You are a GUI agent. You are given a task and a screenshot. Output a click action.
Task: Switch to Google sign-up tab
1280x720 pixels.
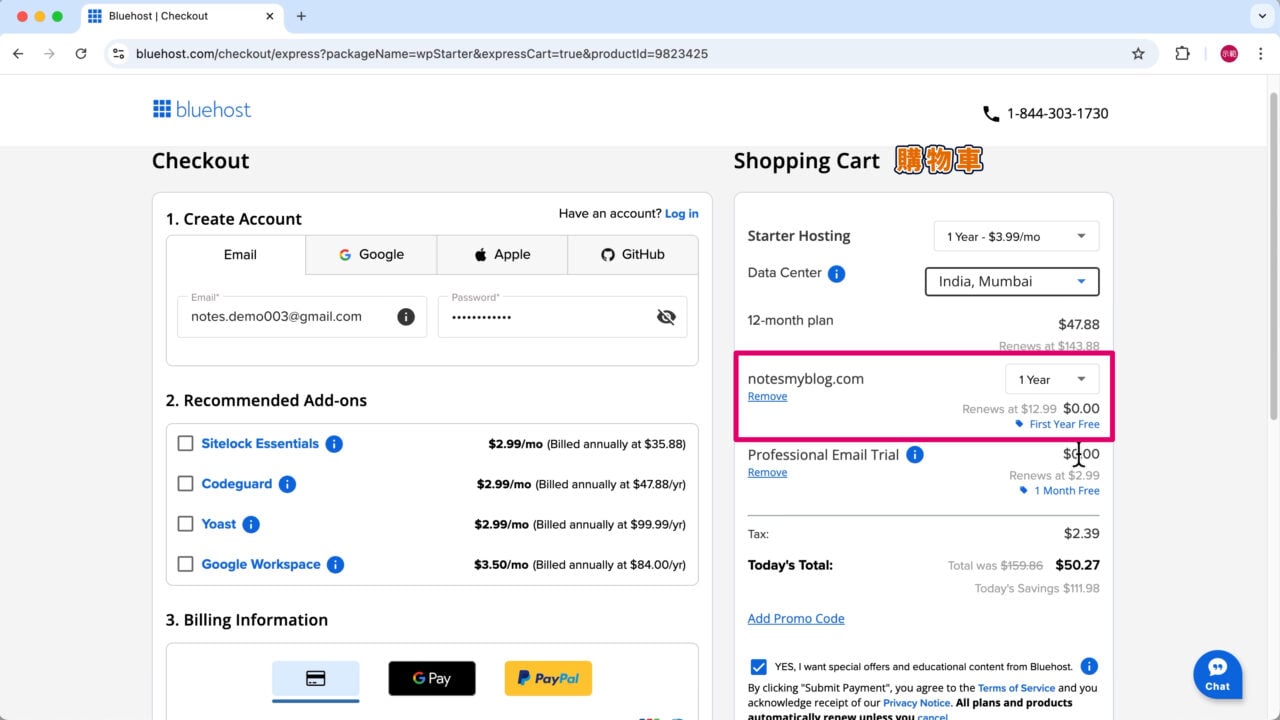pyautogui.click(x=371, y=255)
